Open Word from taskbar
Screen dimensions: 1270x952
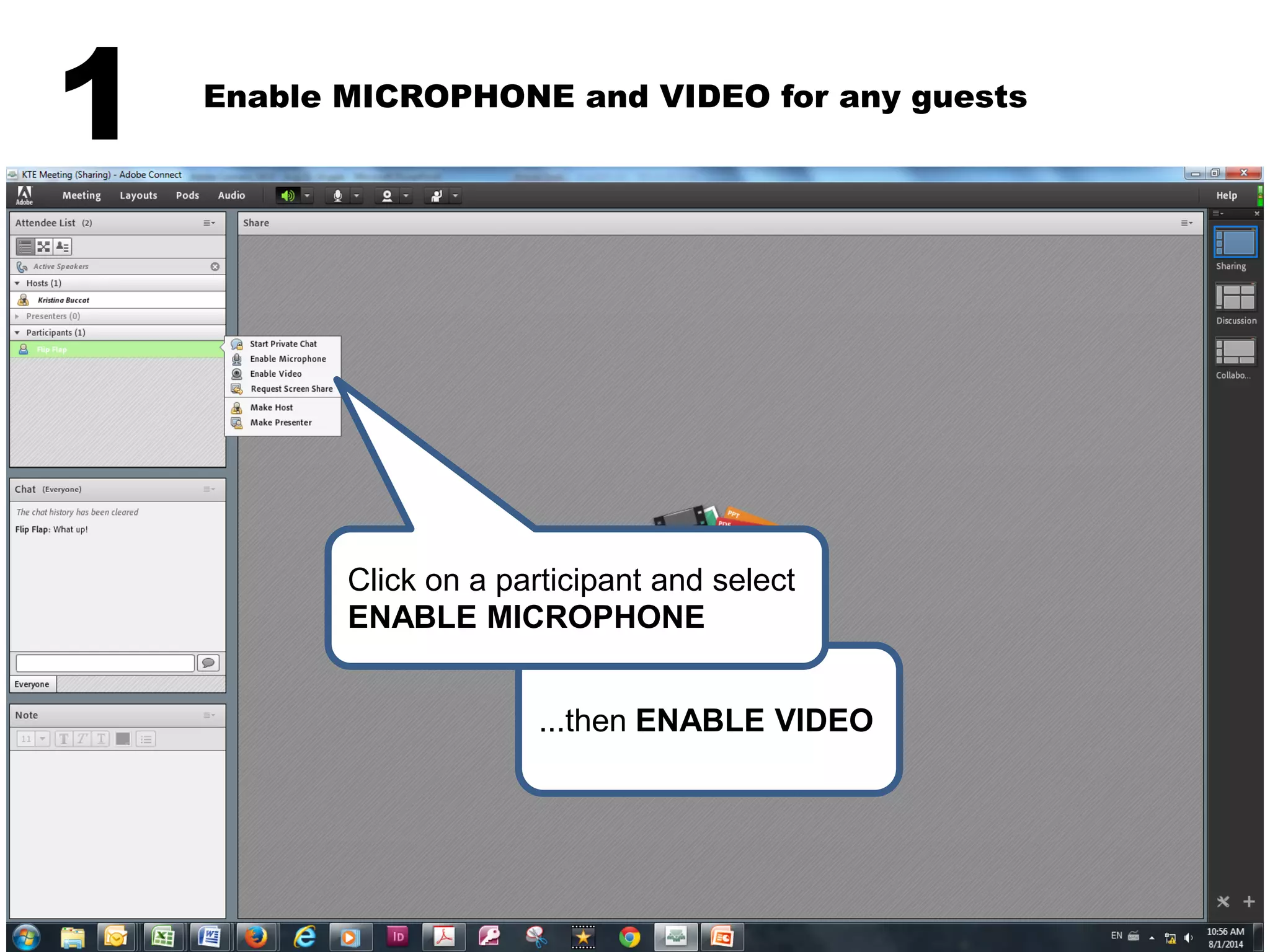pyautogui.click(x=210, y=937)
